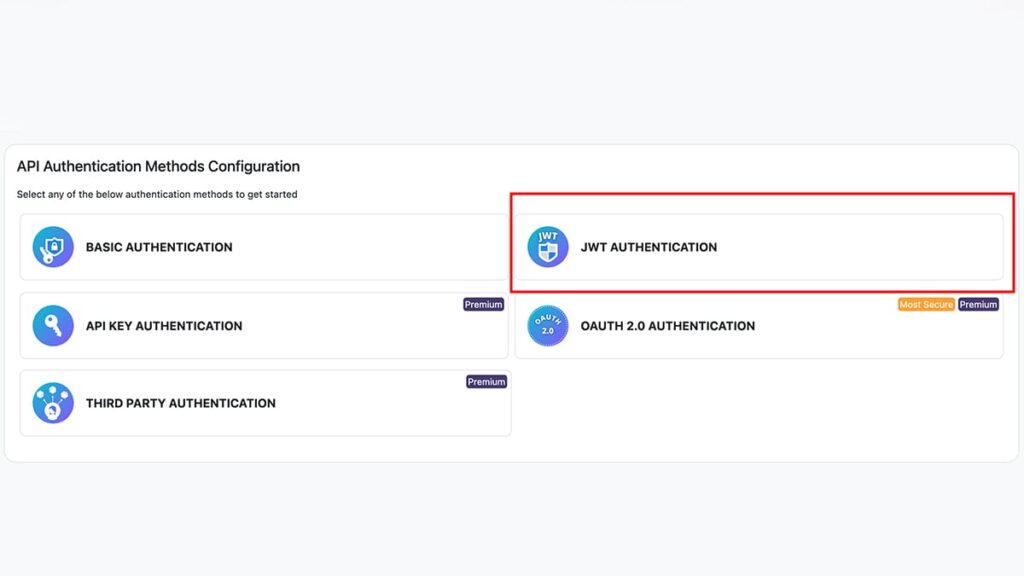Click the Basic Authentication shield icon
The height and width of the screenshot is (576, 1024).
click(53, 247)
